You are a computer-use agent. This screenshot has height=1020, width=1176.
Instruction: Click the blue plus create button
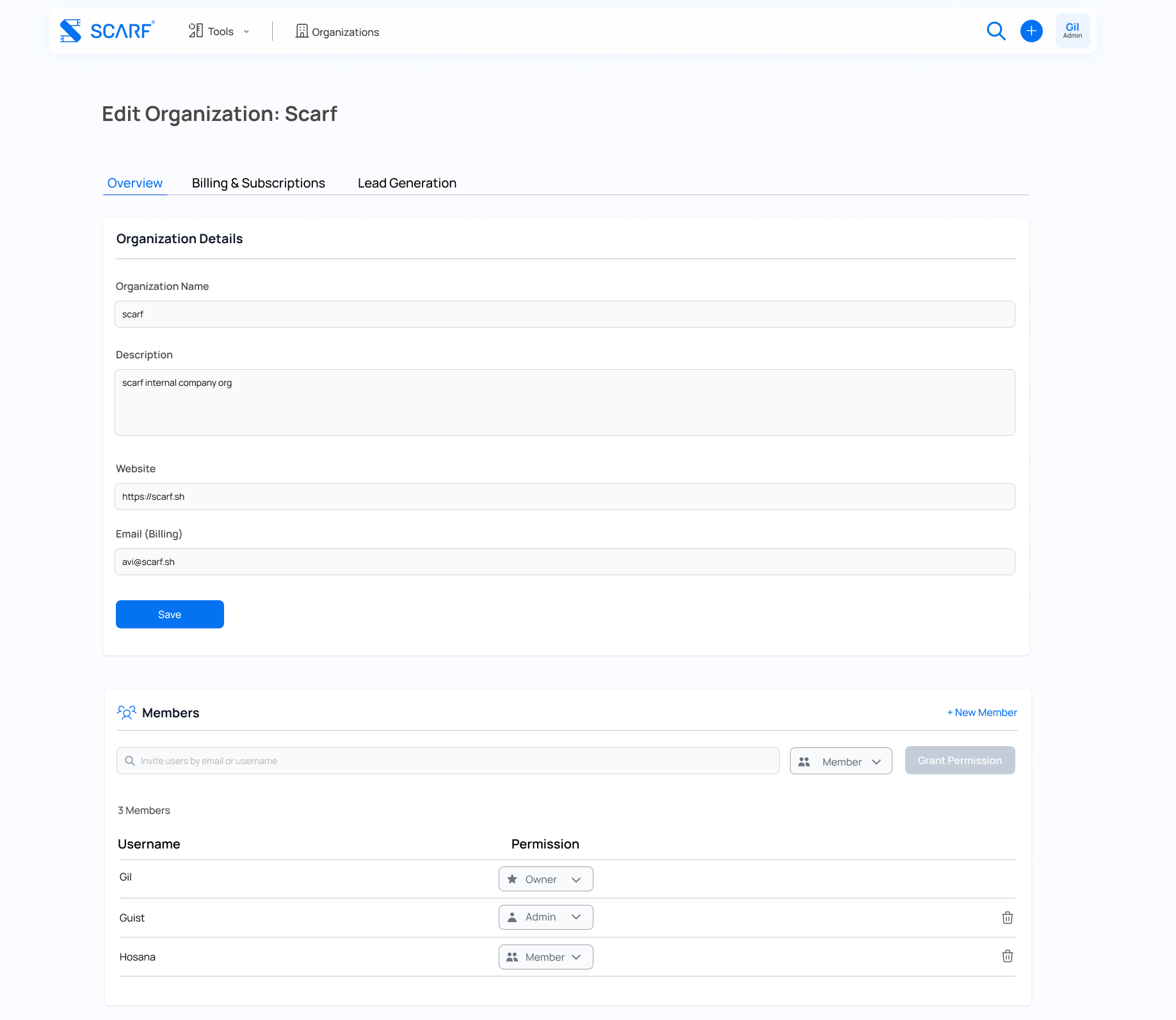(1031, 31)
